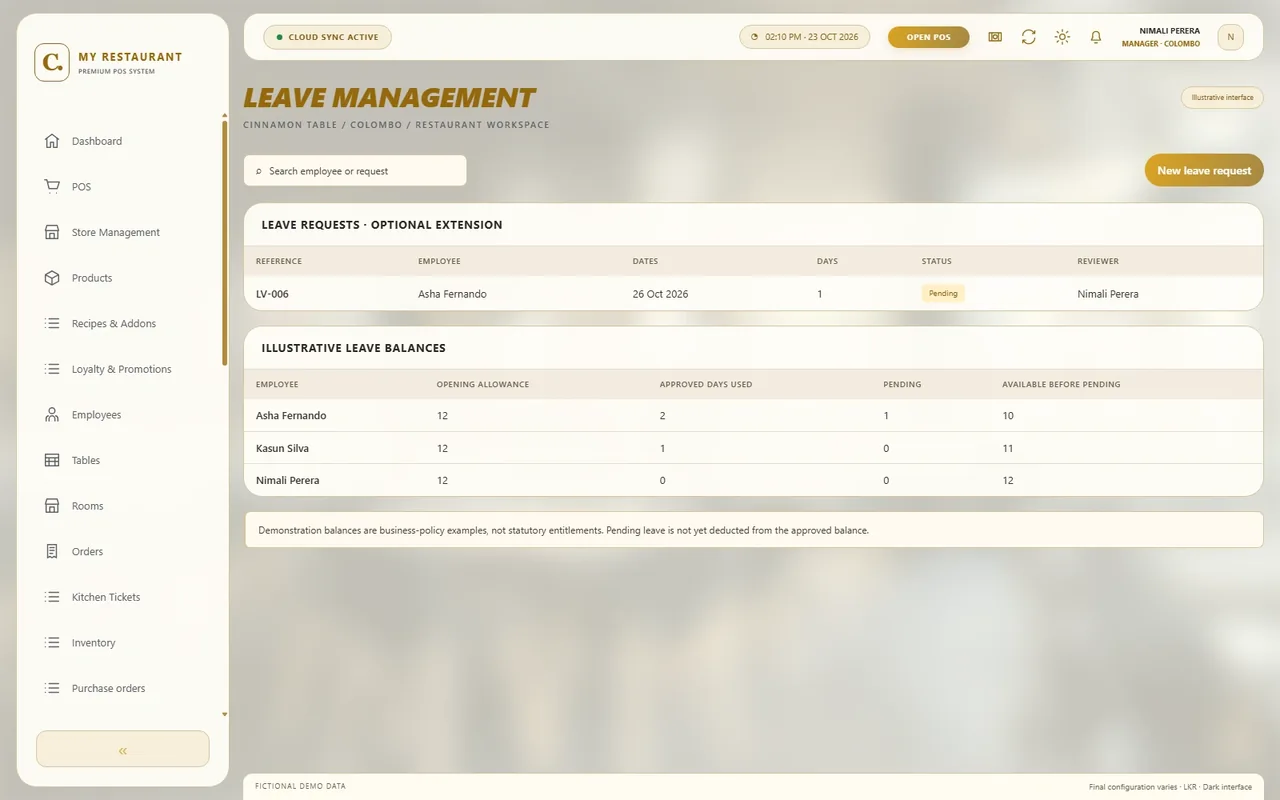
Task: Click the Tables grid icon
Action: point(52,460)
